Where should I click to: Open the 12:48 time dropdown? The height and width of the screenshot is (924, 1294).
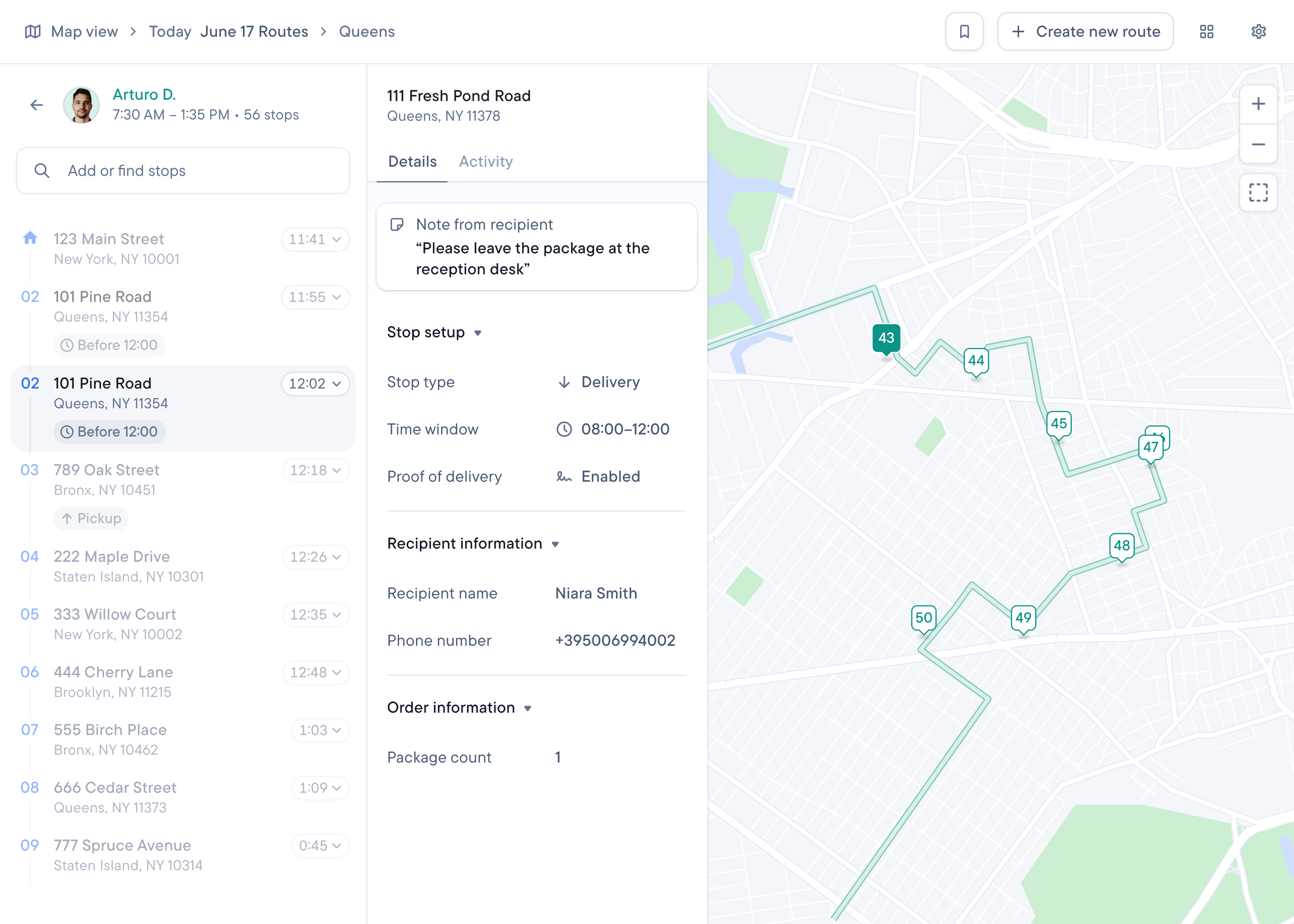(x=316, y=672)
